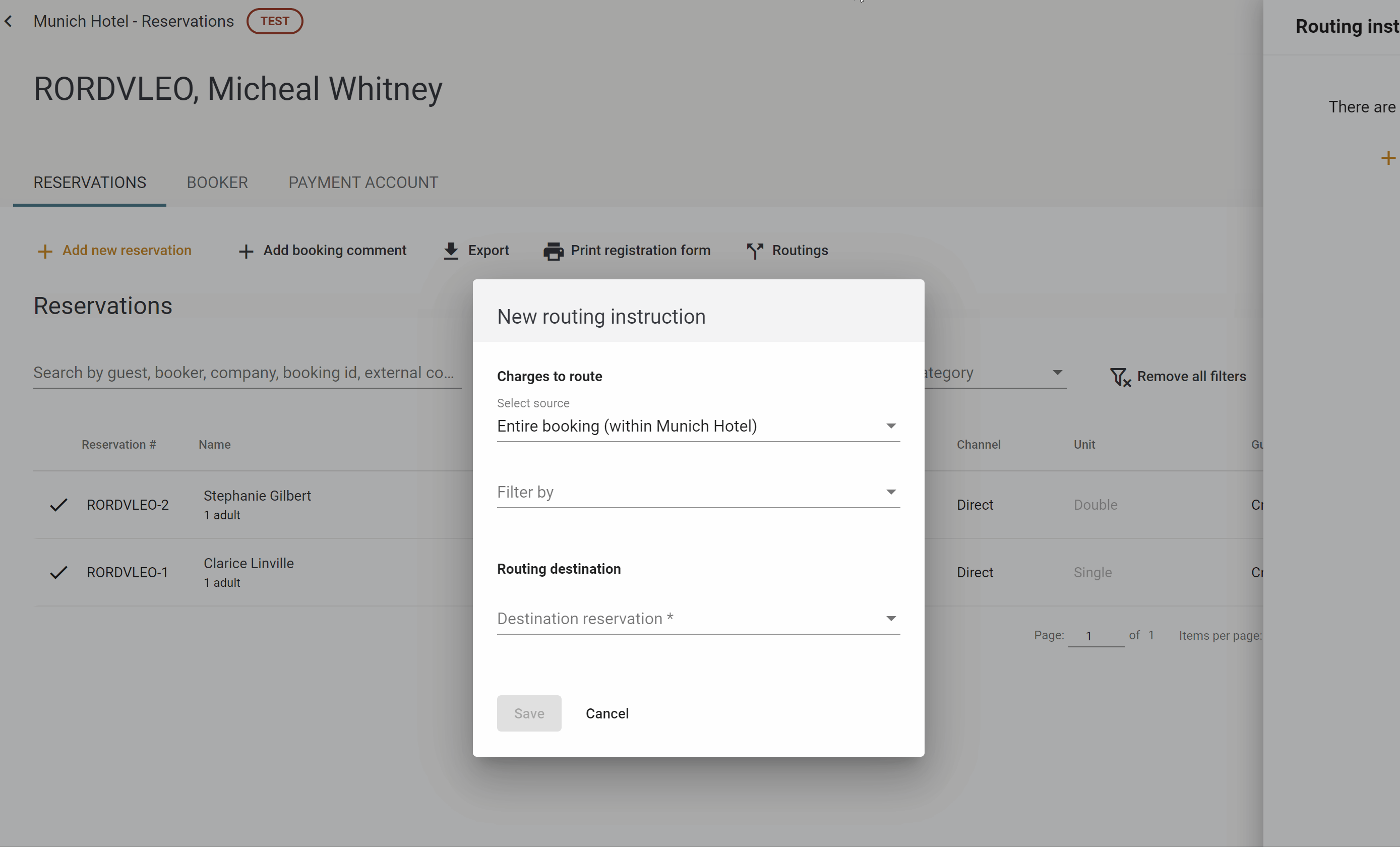The height and width of the screenshot is (847, 1400).
Task: Click the printer icon
Action: pyautogui.click(x=554, y=251)
